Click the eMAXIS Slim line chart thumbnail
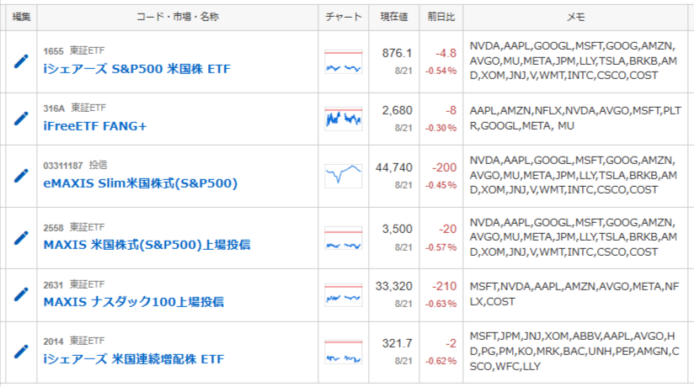Screen dimensions: 694x387 (x=343, y=176)
